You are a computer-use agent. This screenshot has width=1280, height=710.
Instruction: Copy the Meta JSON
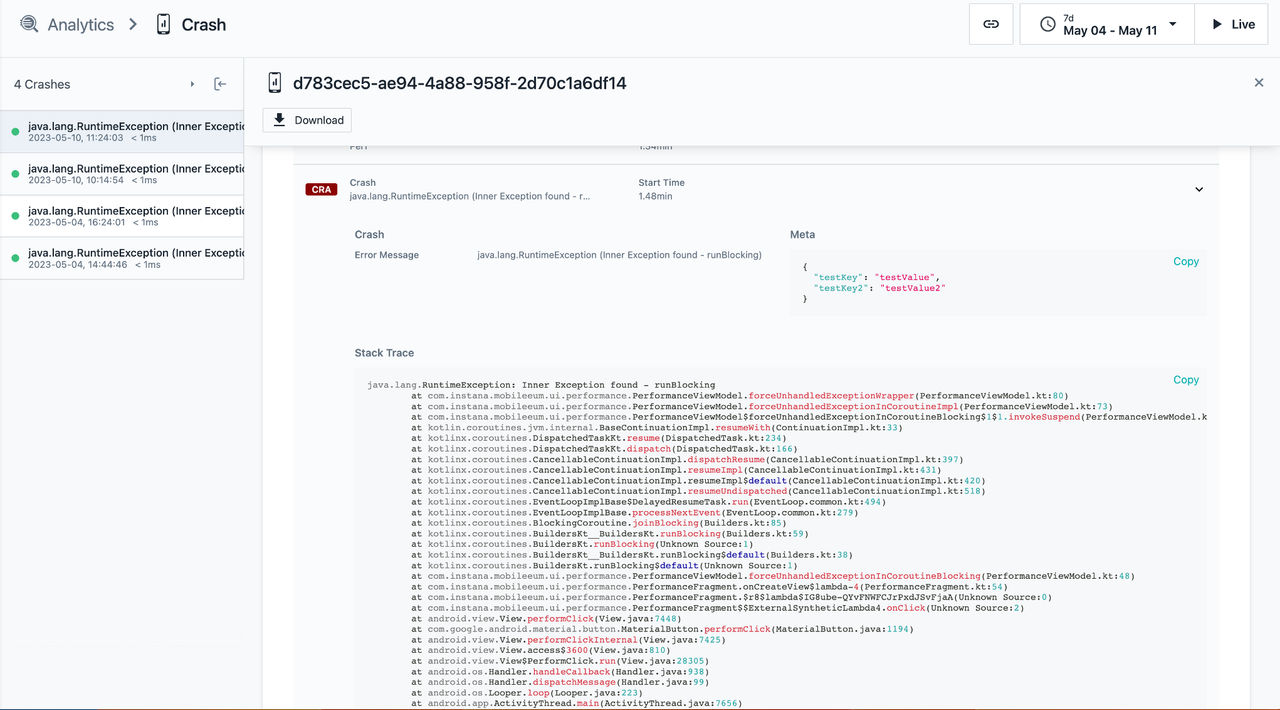1186,261
